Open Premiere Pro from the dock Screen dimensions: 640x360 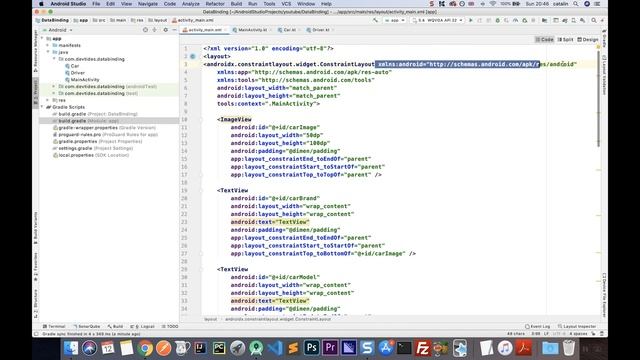[x=330, y=348]
